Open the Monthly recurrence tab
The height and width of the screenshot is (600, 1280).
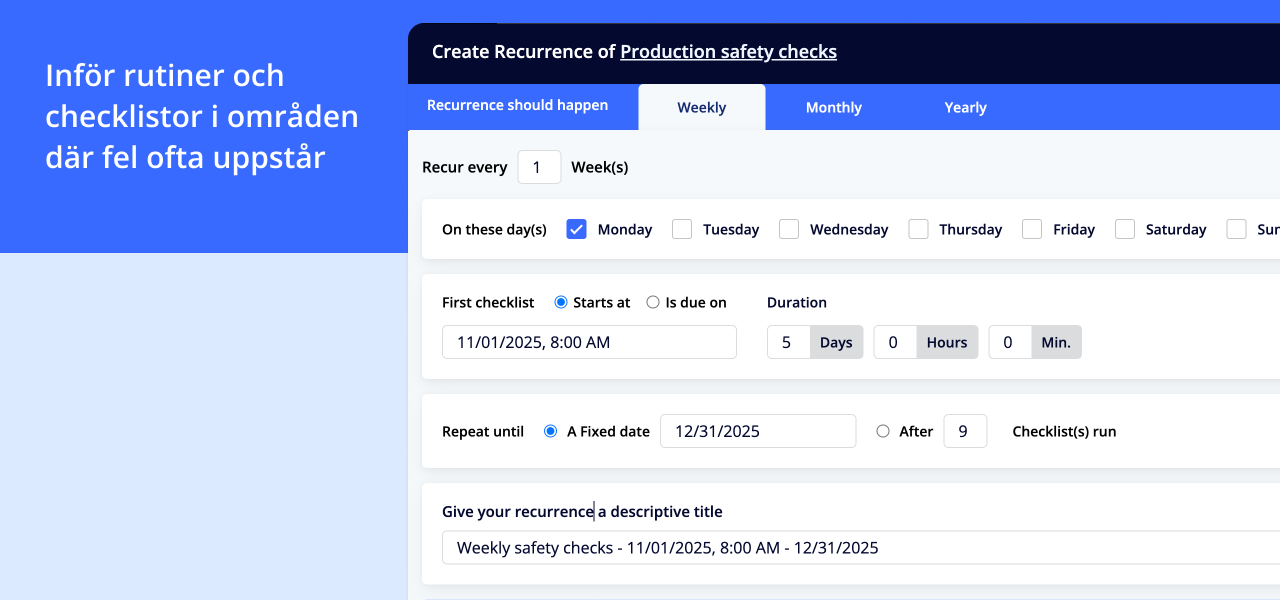click(x=833, y=108)
